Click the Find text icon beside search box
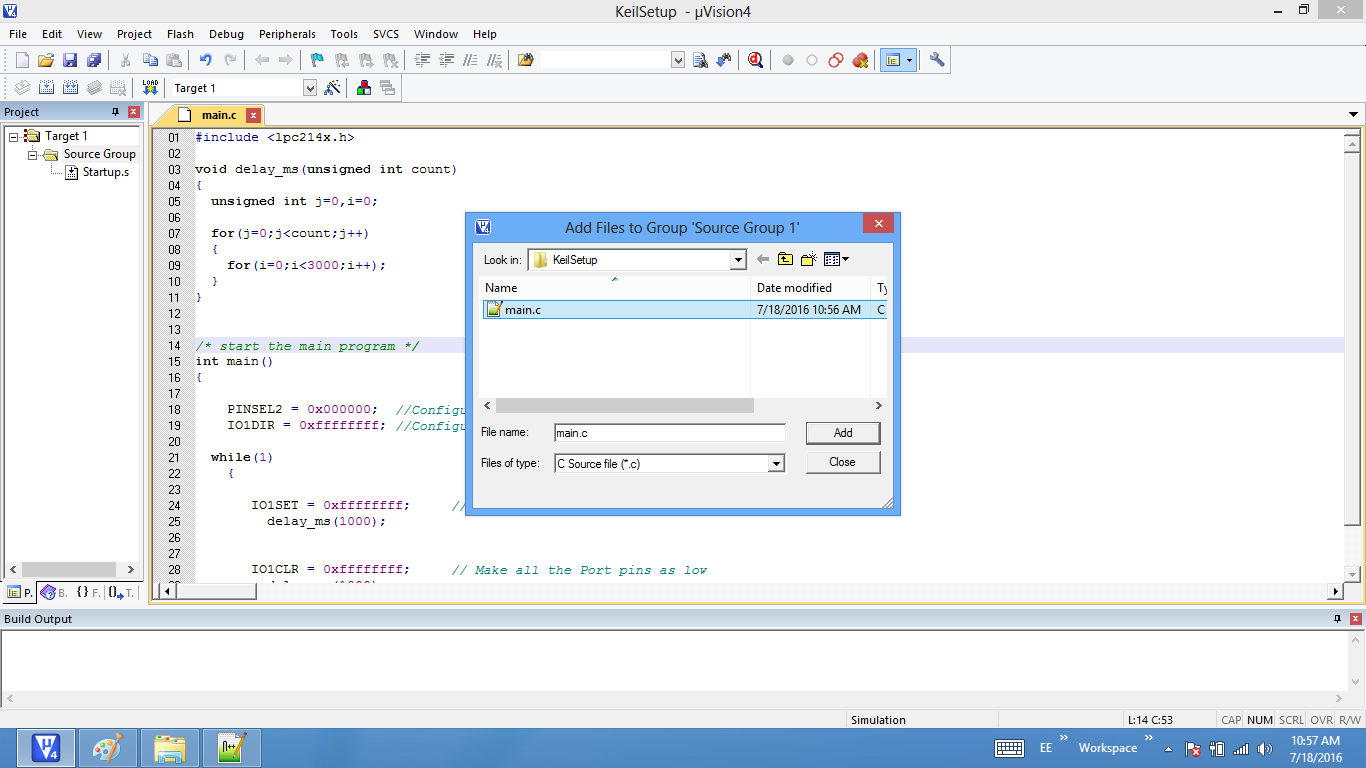 700,60
